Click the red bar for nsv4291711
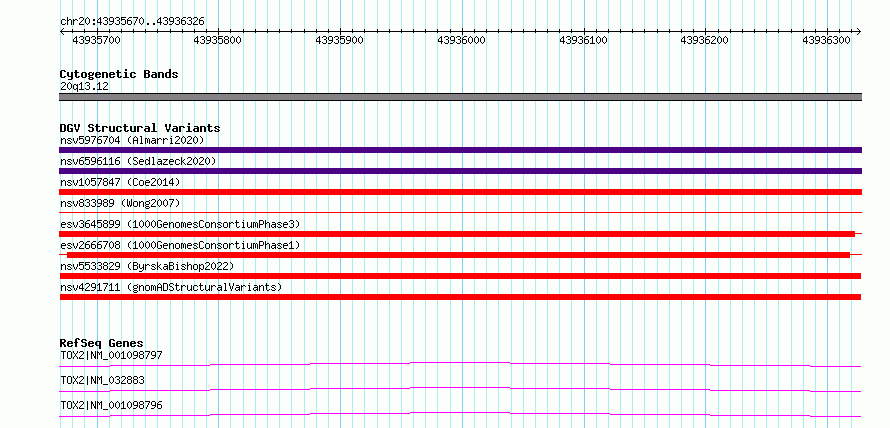The height and width of the screenshot is (428, 890). [460, 297]
